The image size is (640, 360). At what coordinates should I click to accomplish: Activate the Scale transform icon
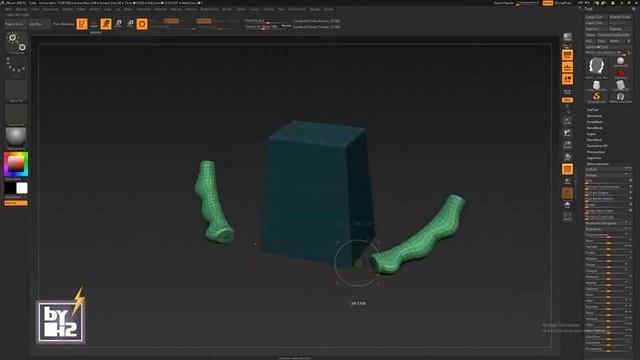point(118,24)
